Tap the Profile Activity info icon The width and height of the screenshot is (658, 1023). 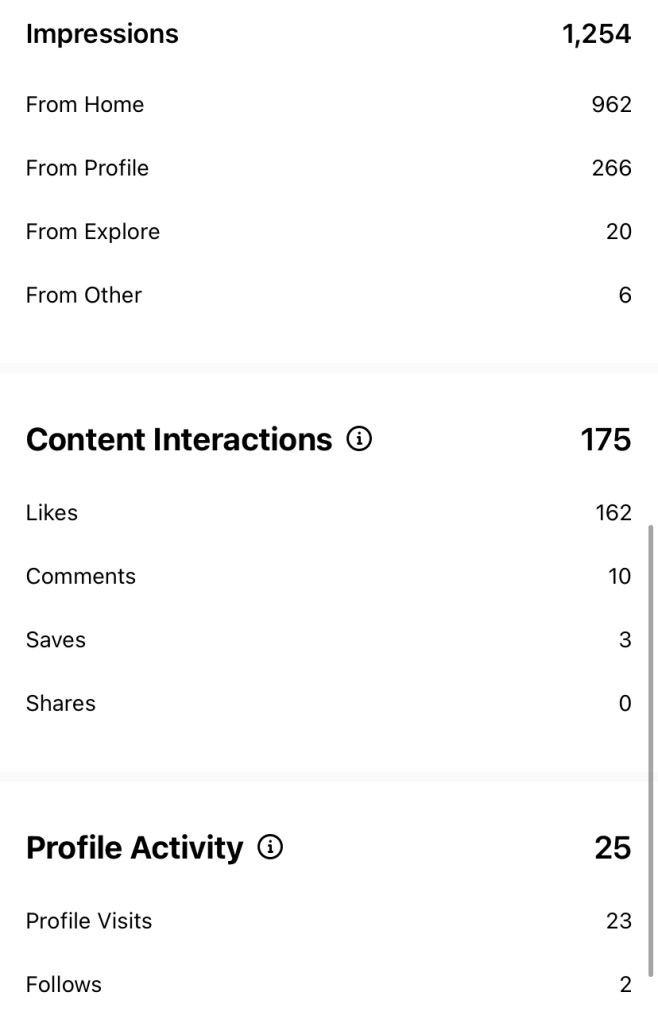point(270,847)
